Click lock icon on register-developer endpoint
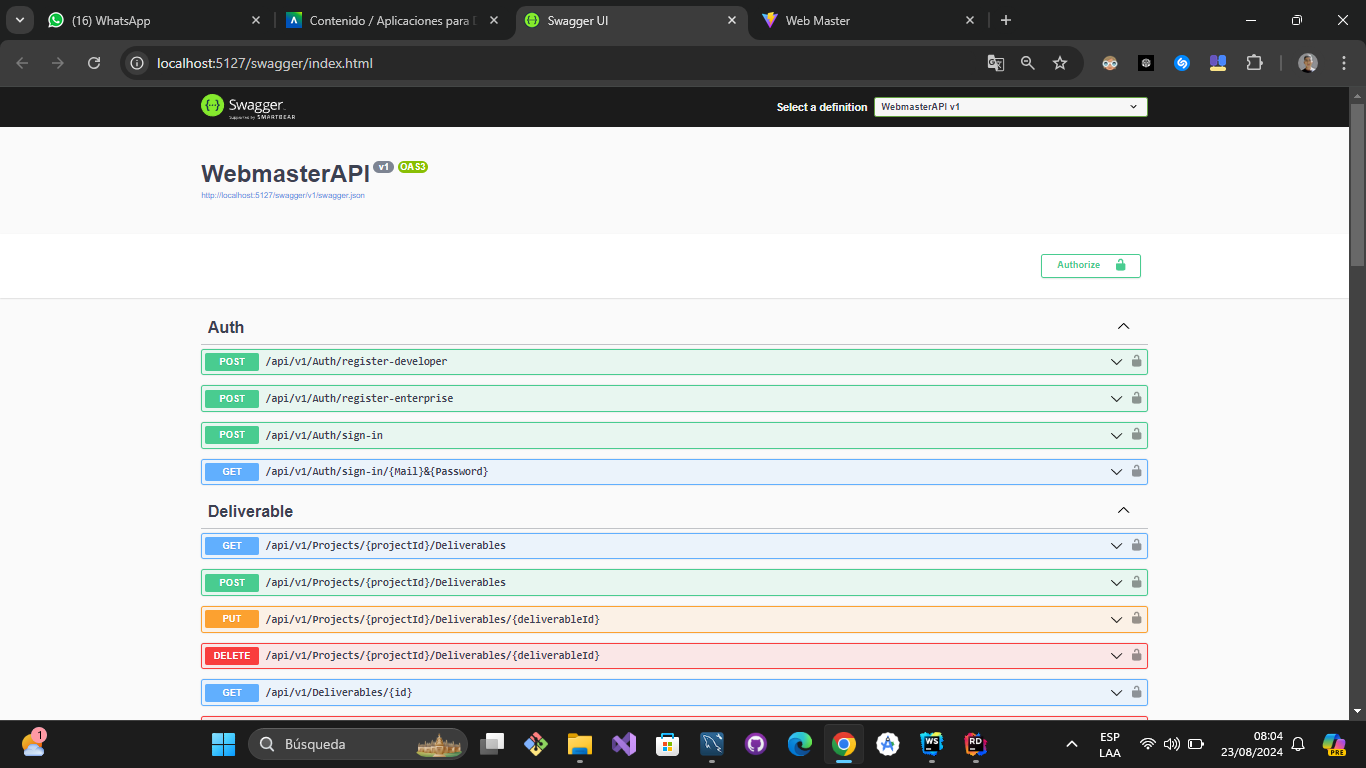 click(x=1136, y=361)
